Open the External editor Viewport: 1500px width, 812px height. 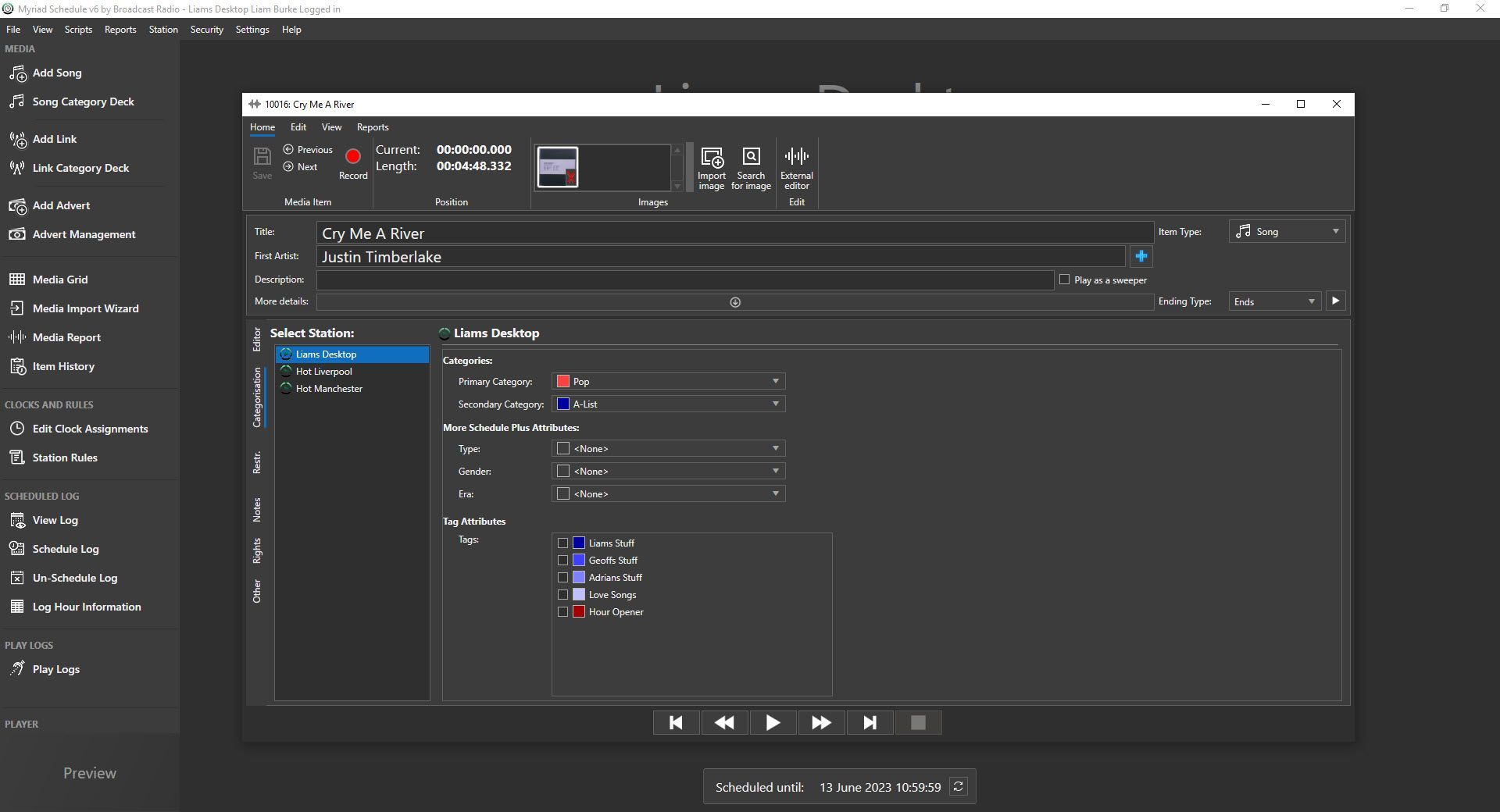[x=797, y=168]
